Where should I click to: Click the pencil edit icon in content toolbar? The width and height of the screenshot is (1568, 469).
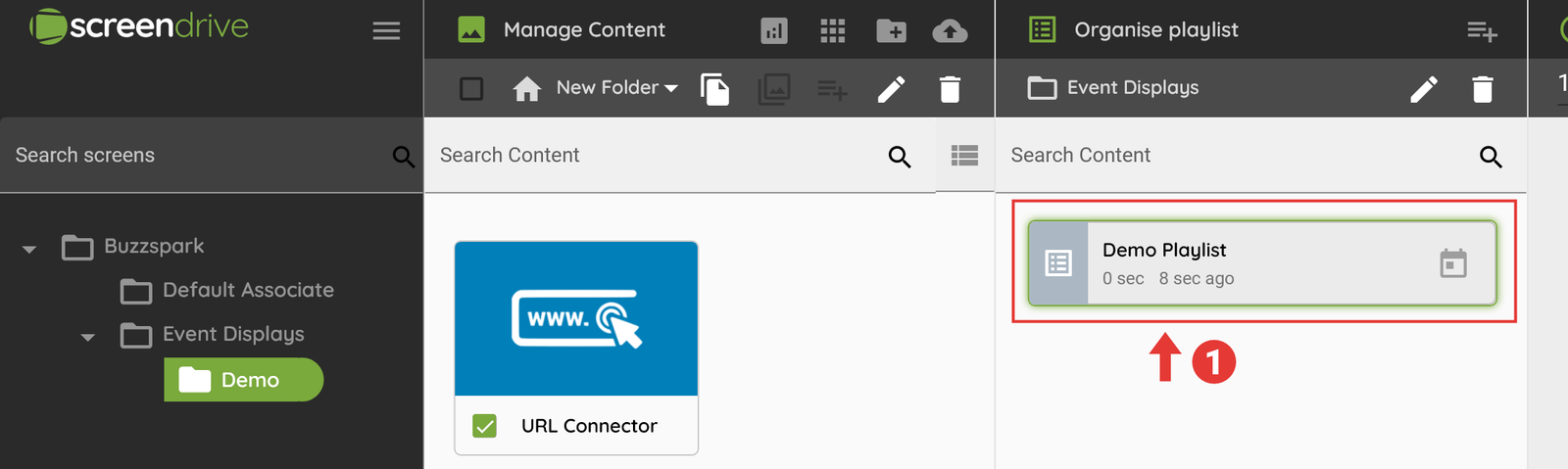[891, 89]
